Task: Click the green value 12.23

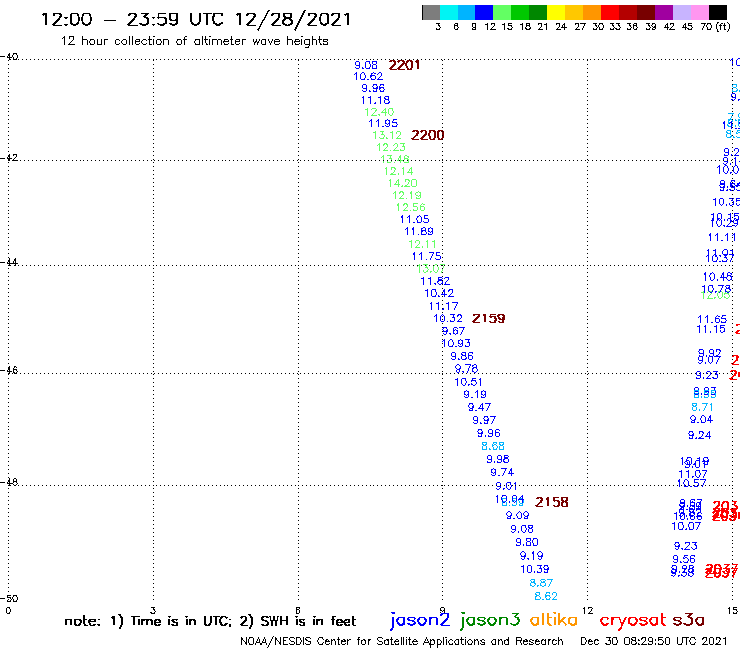Action: click(391, 147)
